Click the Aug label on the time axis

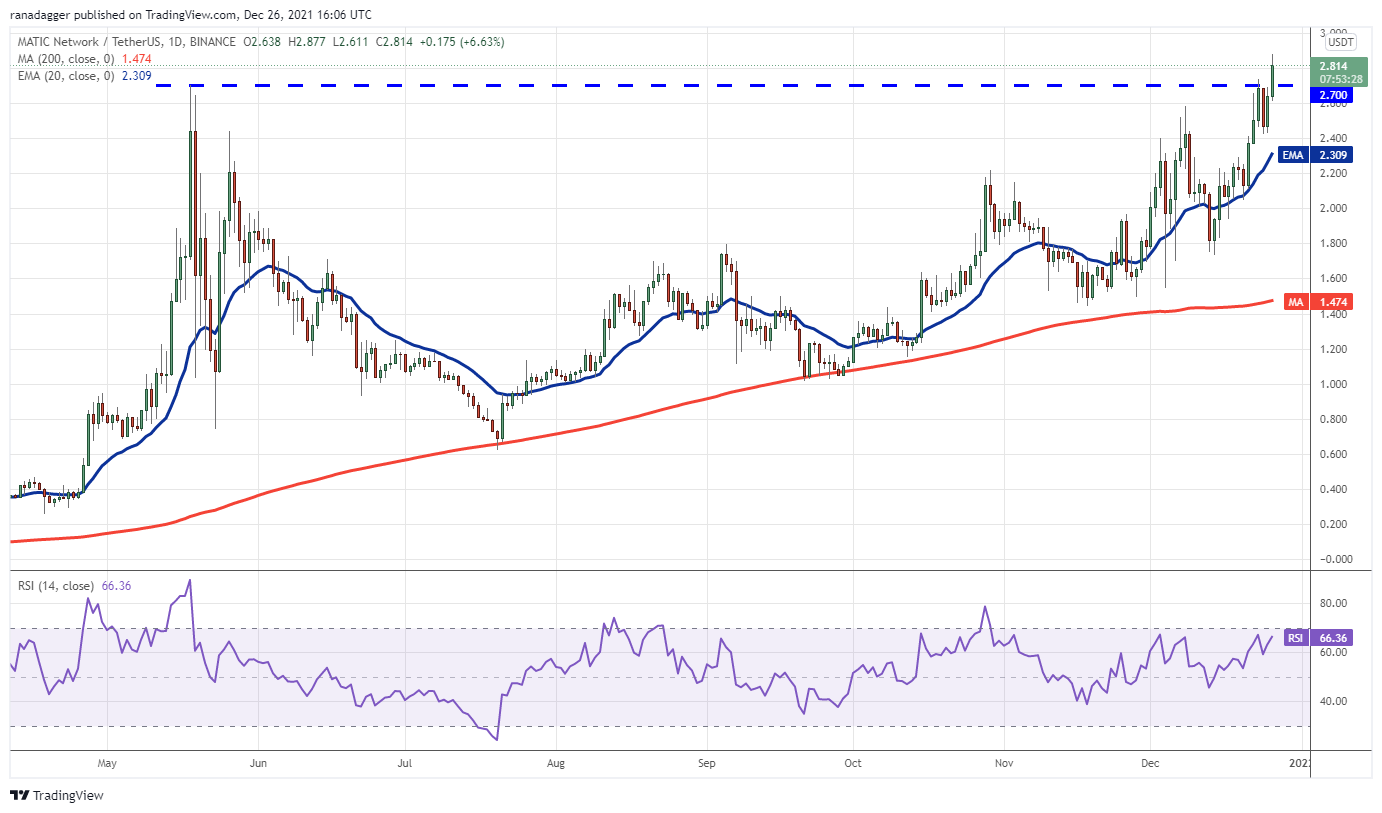point(557,763)
